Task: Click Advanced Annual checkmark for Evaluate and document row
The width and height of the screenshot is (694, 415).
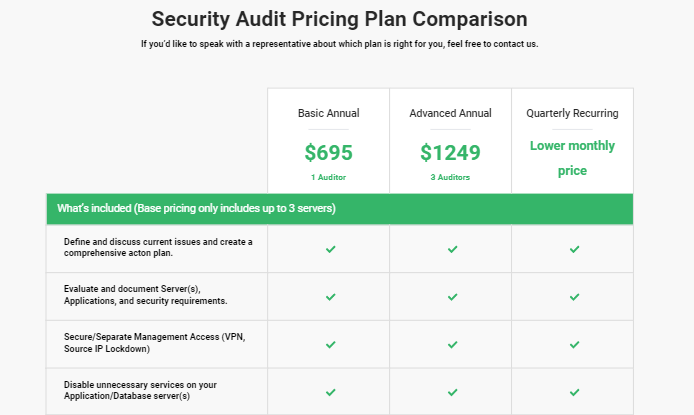Action: [452, 297]
